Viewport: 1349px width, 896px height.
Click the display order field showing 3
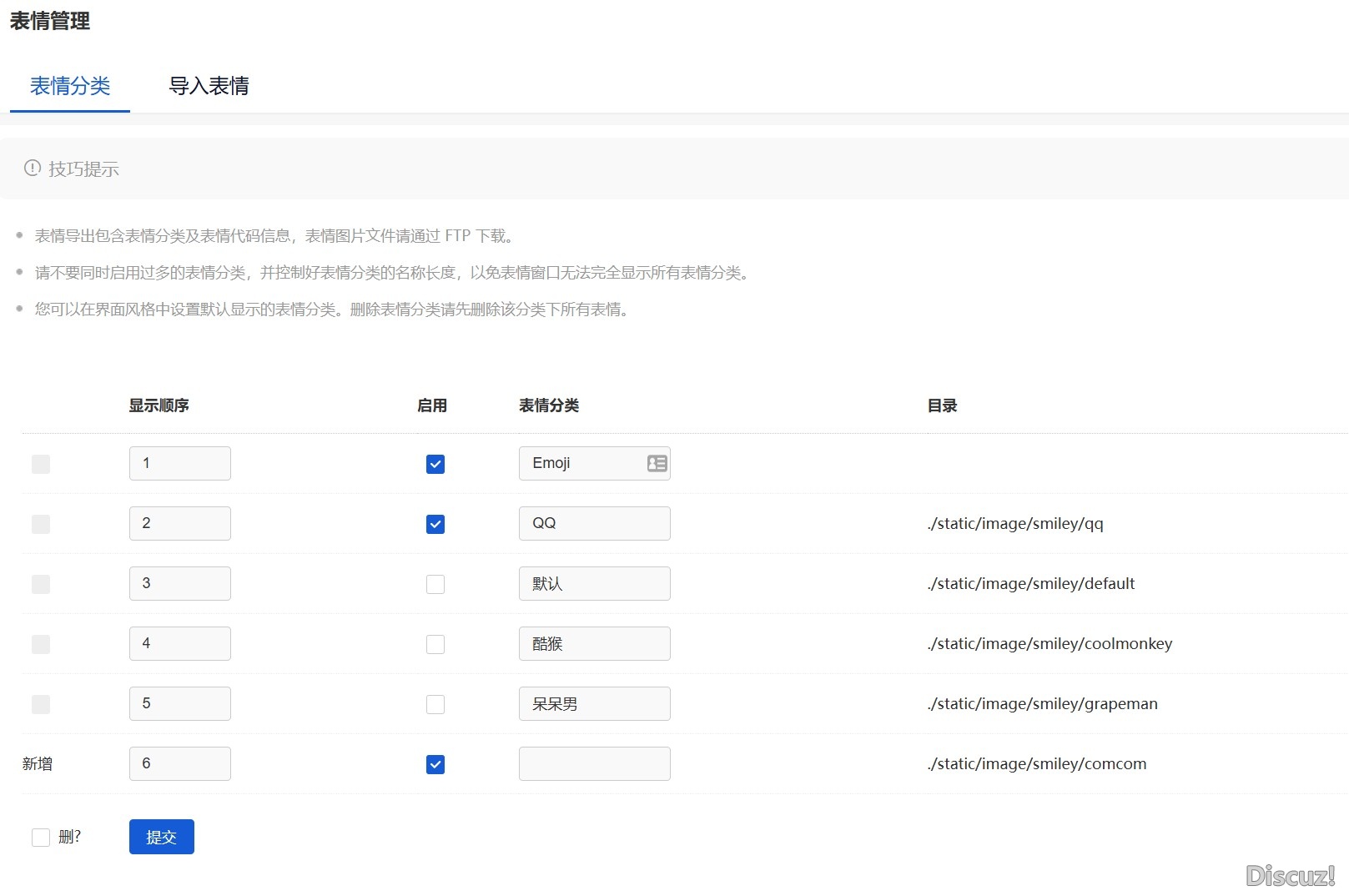[179, 583]
